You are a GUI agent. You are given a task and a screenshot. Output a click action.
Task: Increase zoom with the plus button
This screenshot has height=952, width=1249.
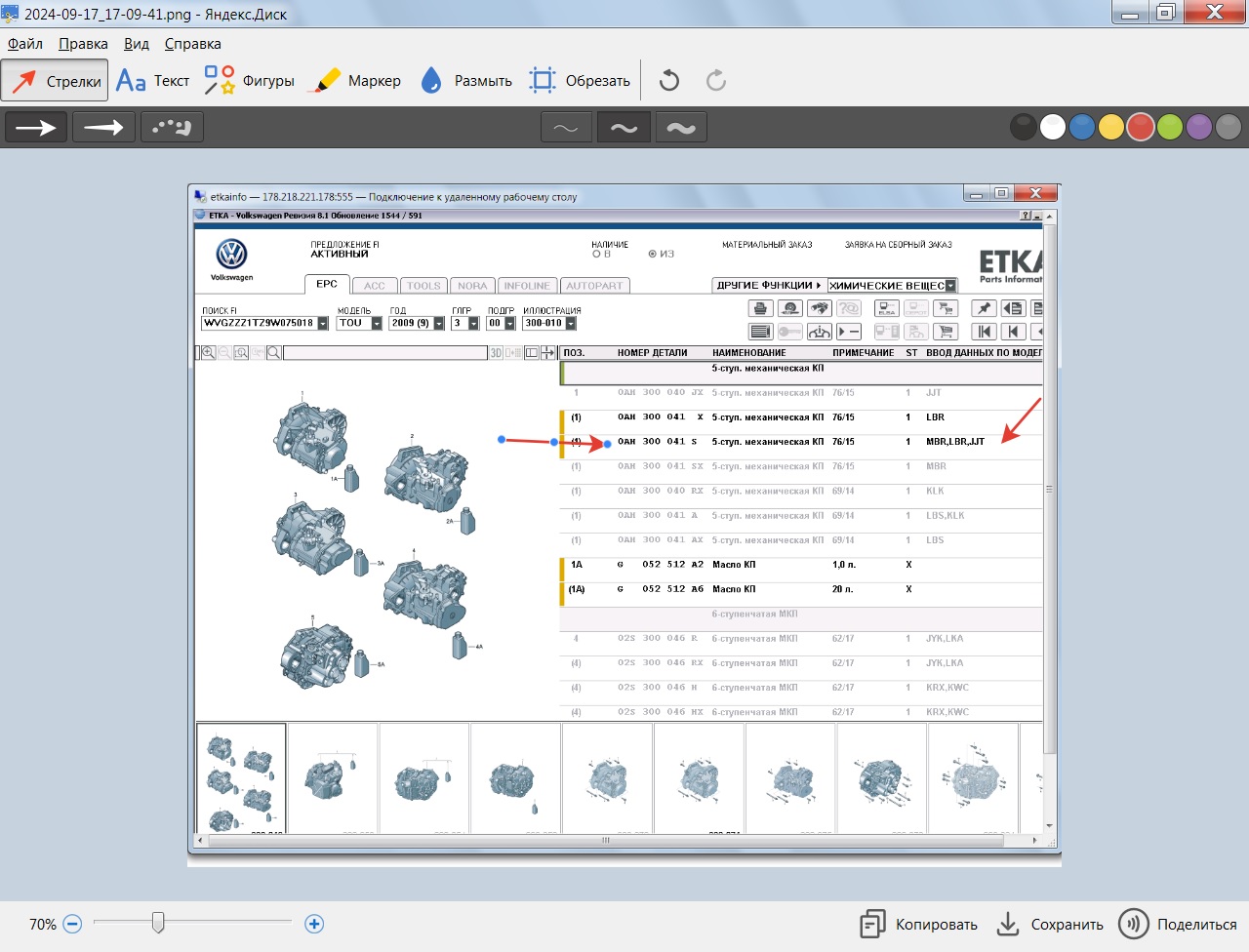[314, 924]
